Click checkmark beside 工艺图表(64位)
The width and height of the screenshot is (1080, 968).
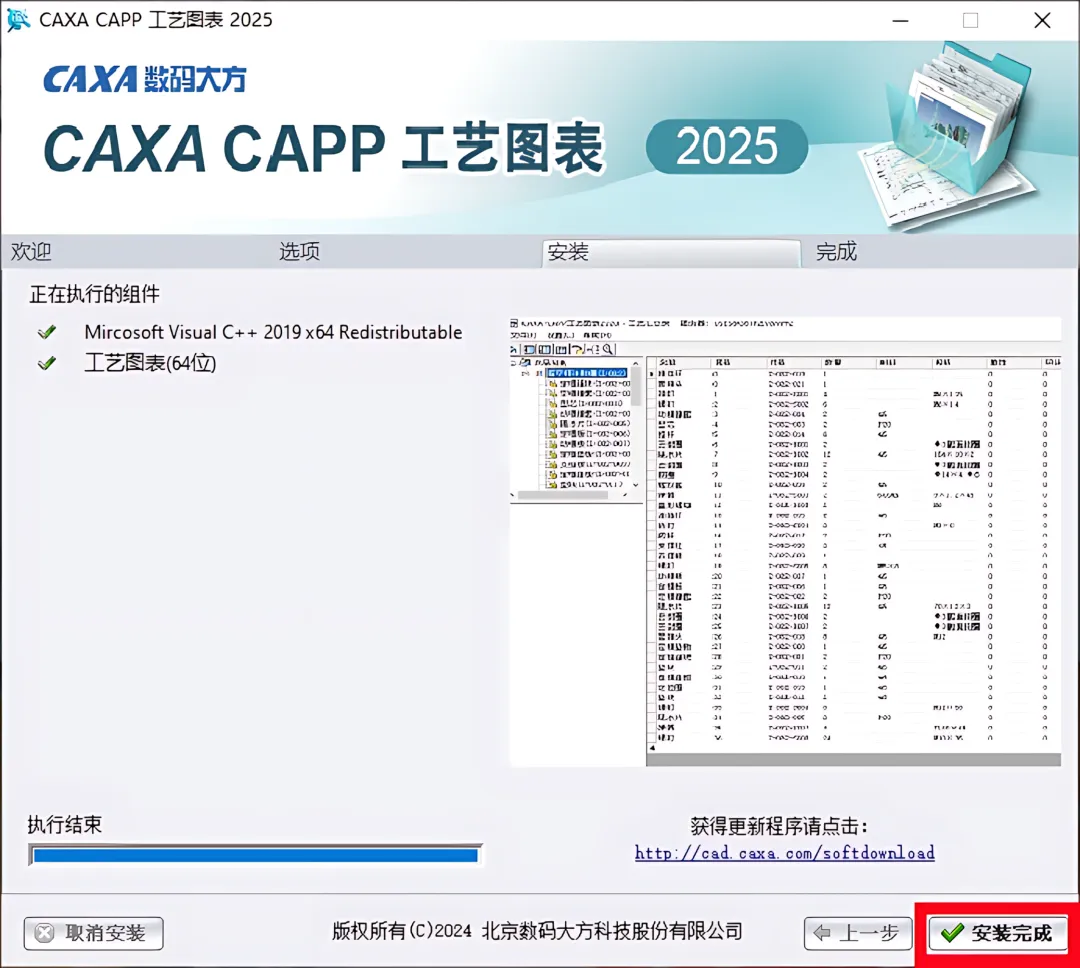click(47, 363)
